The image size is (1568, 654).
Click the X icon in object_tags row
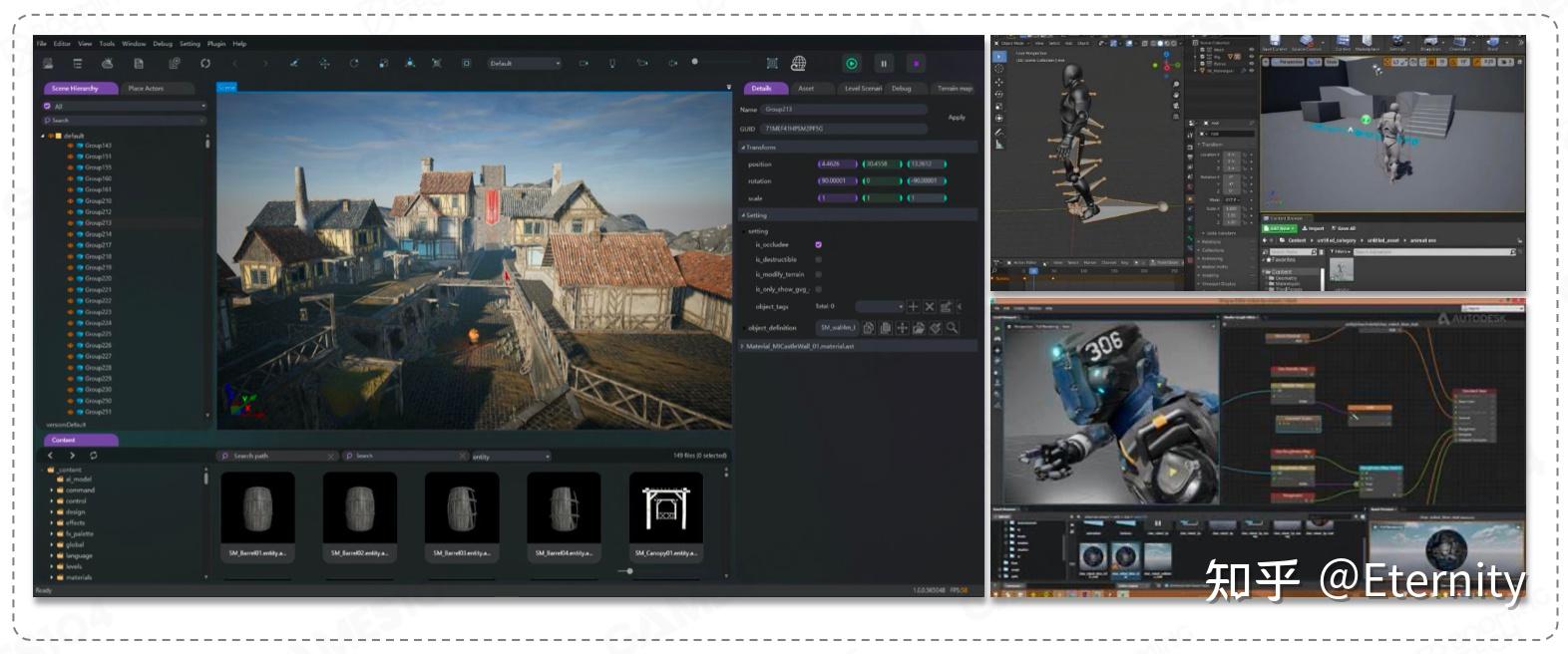coord(930,306)
